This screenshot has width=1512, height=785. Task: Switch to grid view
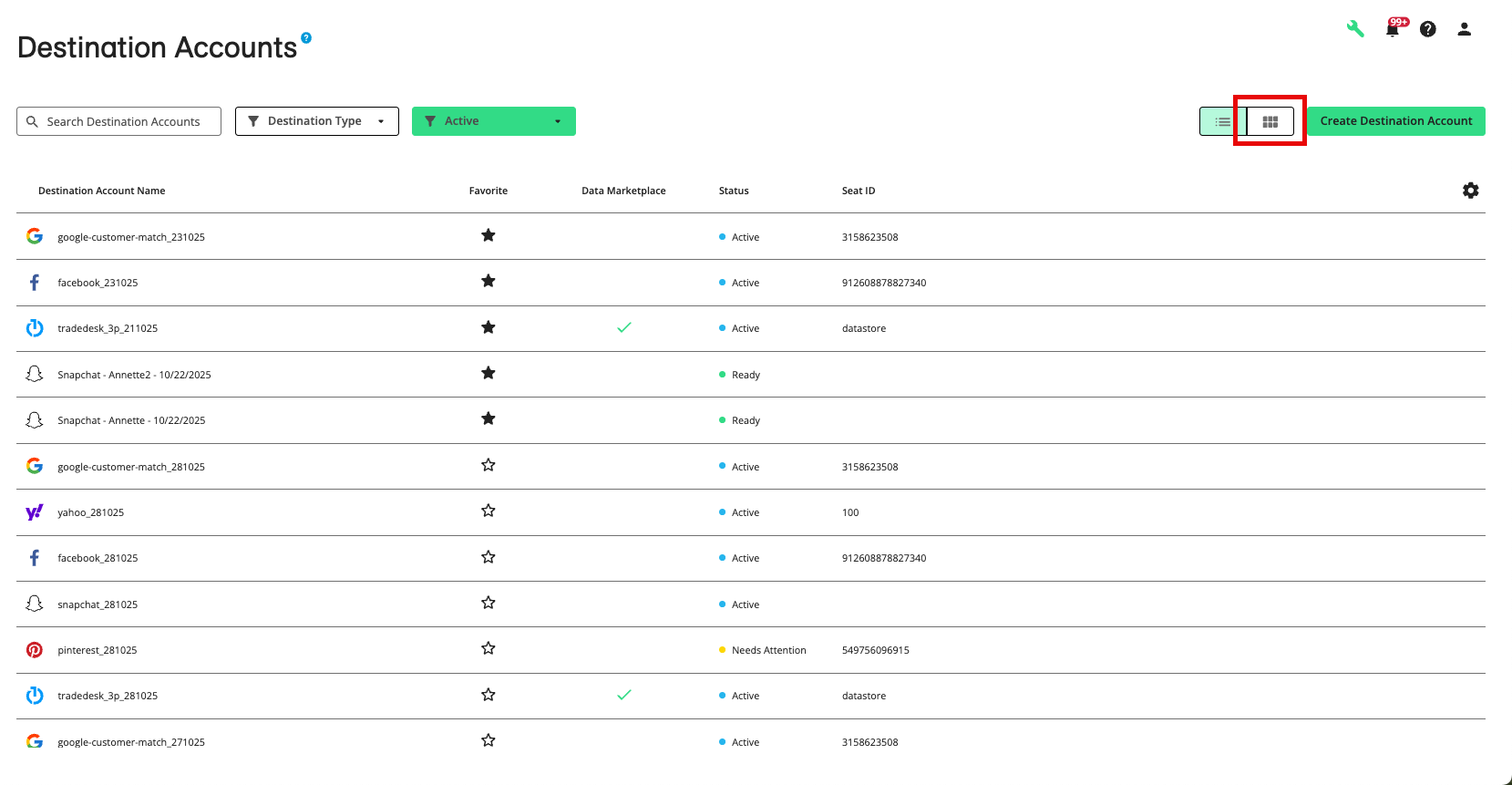pyautogui.click(x=1270, y=121)
